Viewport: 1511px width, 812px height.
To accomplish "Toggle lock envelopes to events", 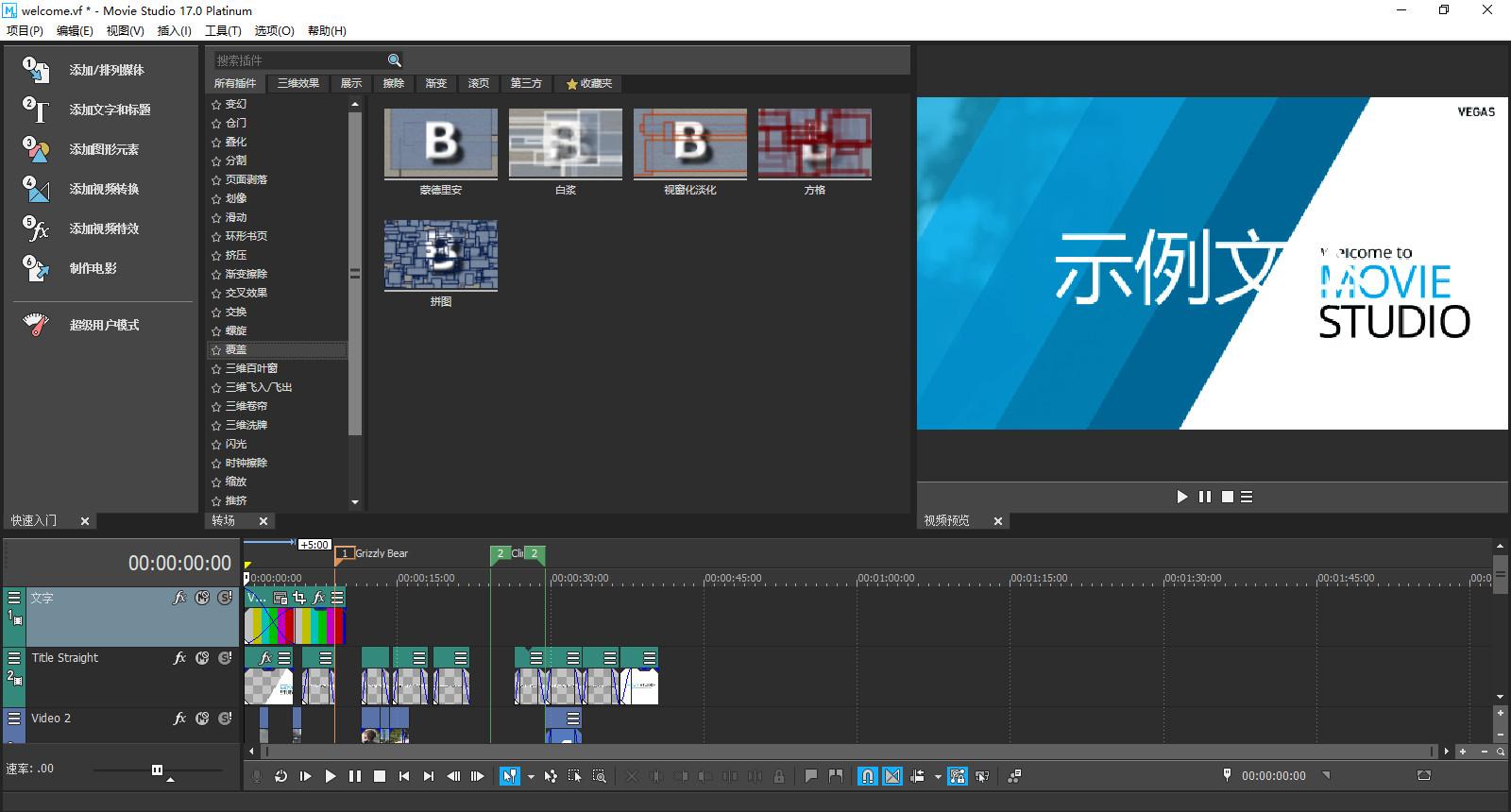I will point(958,776).
